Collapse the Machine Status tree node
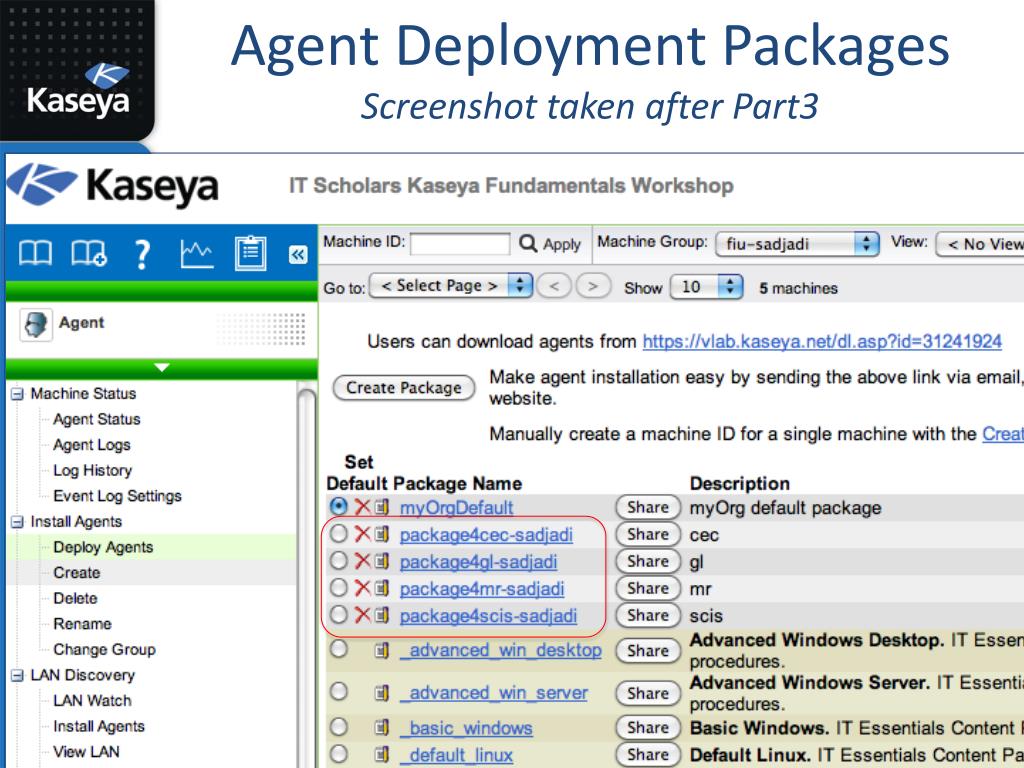The width and height of the screenshot is (1024, 768). point(17,394)
